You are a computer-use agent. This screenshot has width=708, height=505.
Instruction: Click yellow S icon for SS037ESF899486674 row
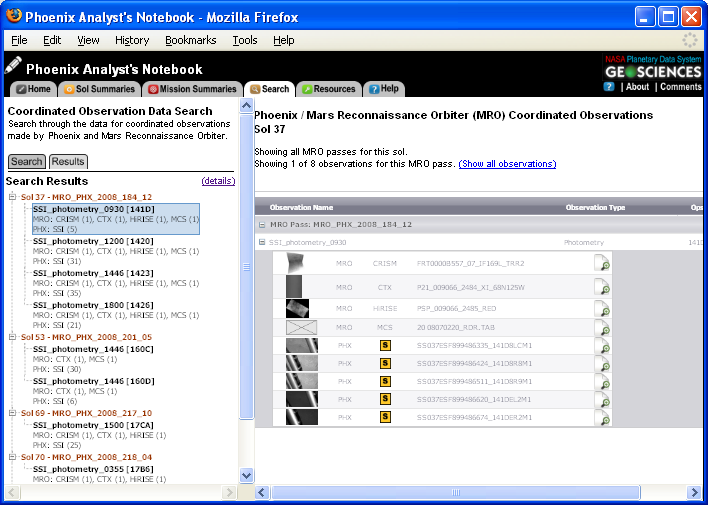[x=385, y=417]
